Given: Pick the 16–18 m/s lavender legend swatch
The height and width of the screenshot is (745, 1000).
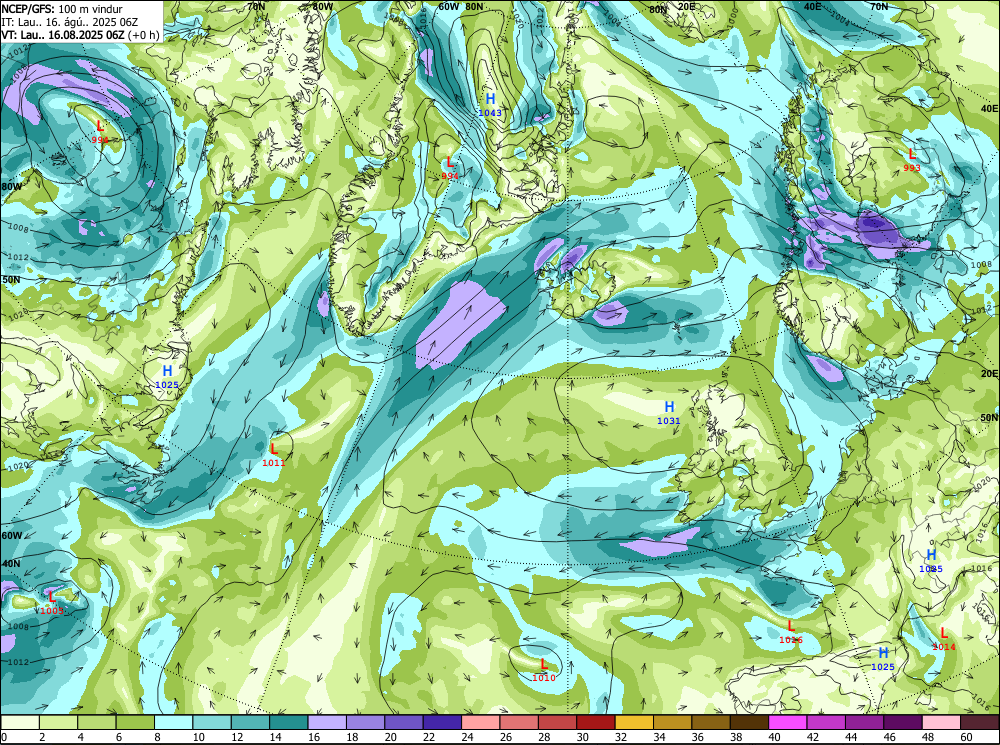Looking at the screenshot, I should [x=327, y=722].
